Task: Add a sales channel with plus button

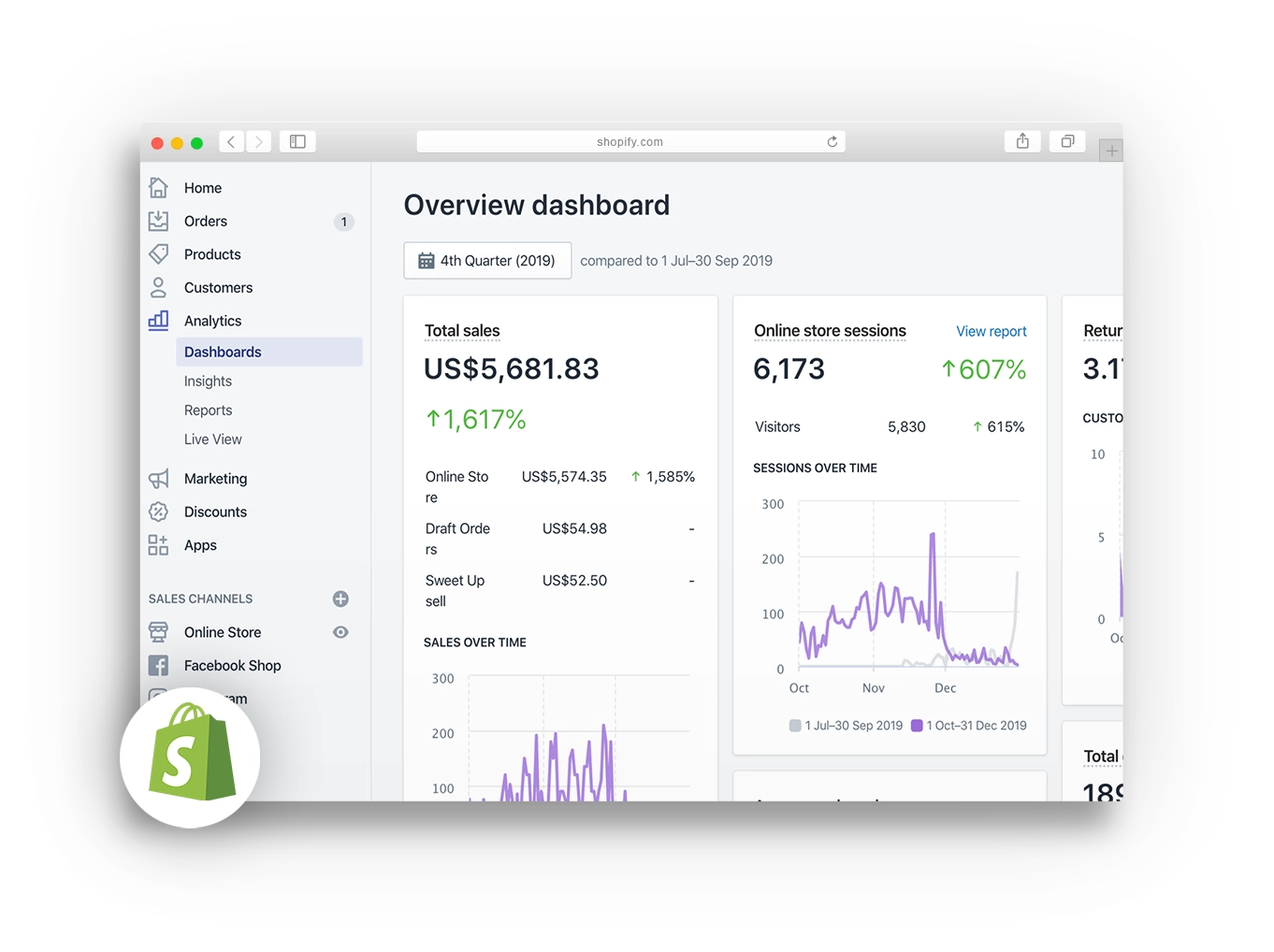Action: pyautogui.click(x=340, y=599)
